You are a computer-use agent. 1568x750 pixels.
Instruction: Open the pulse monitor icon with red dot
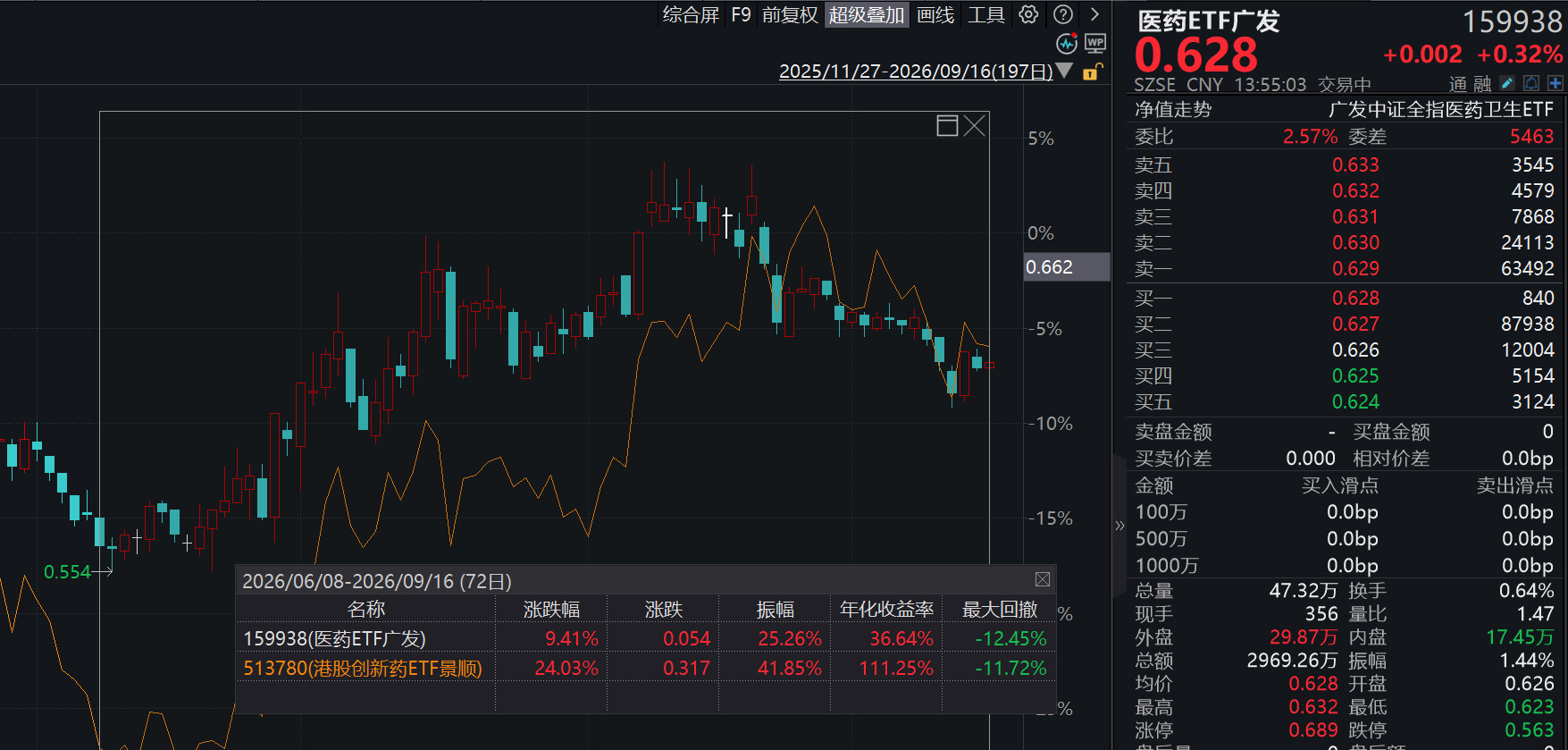tap(1067, 44)
